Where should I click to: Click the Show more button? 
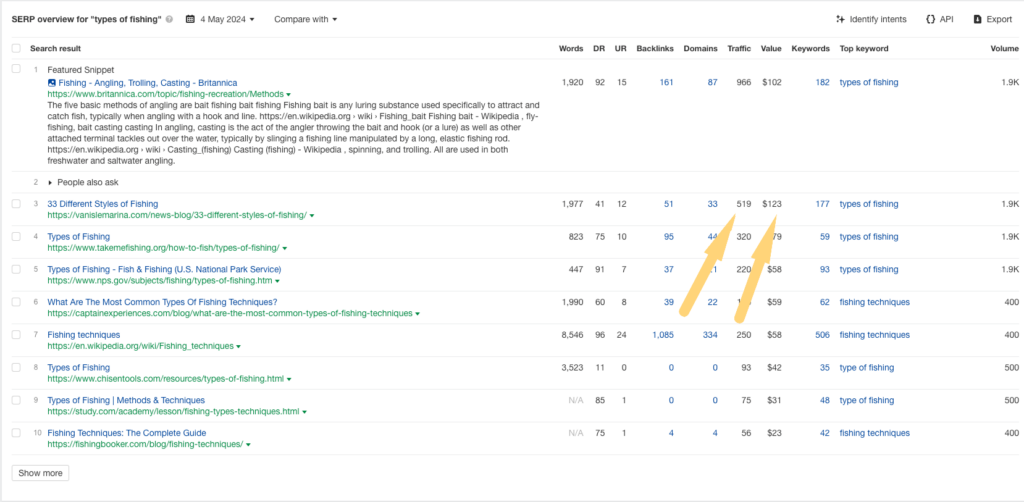point(40,473)
